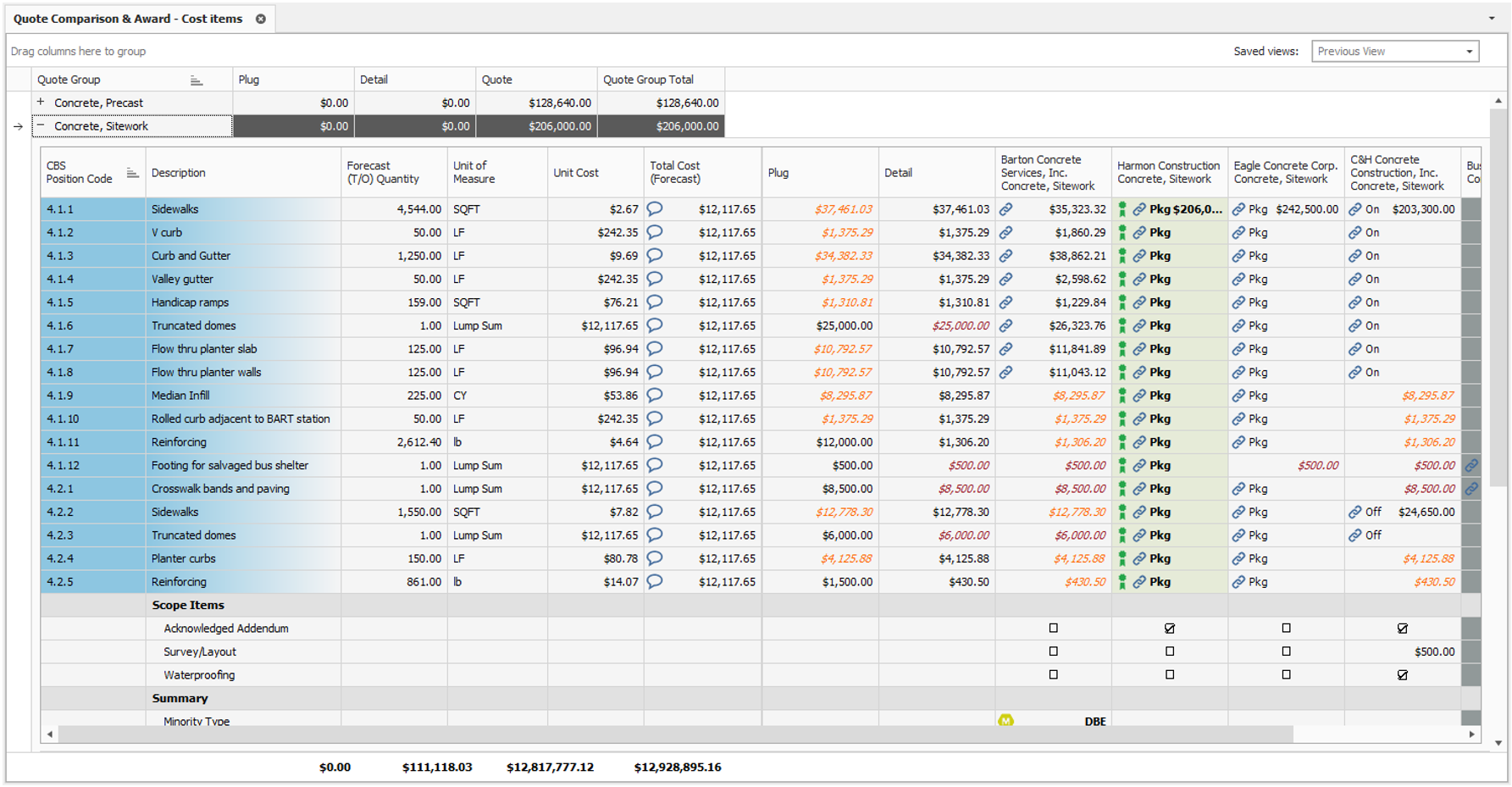Click the comment bubble icon in Sidewalks 4.1.1 row
The image size is (1512, 787).
point(655,209)
